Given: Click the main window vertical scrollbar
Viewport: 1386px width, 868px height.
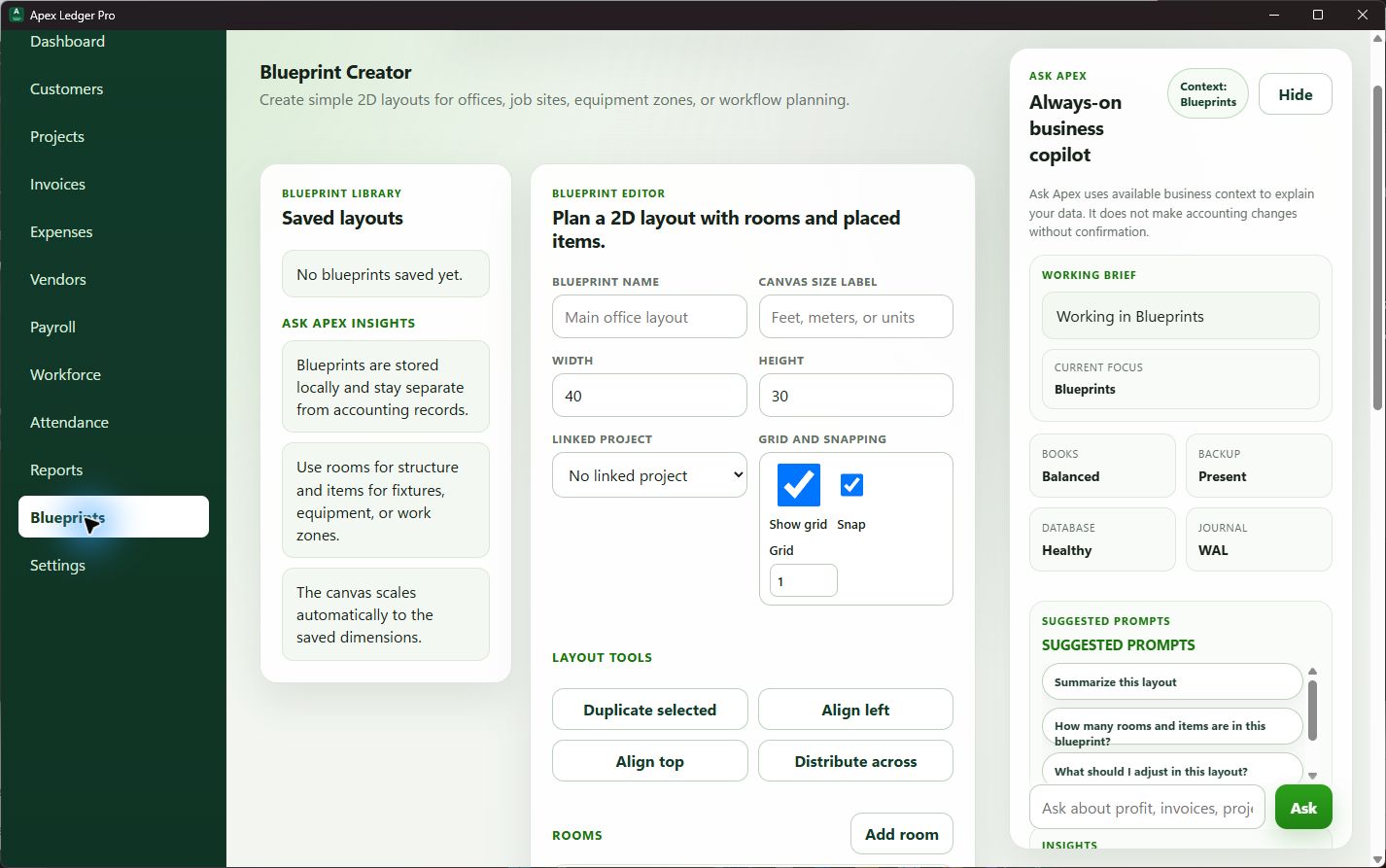Looking at the screenshot, I should click(x=1377, y=247).
